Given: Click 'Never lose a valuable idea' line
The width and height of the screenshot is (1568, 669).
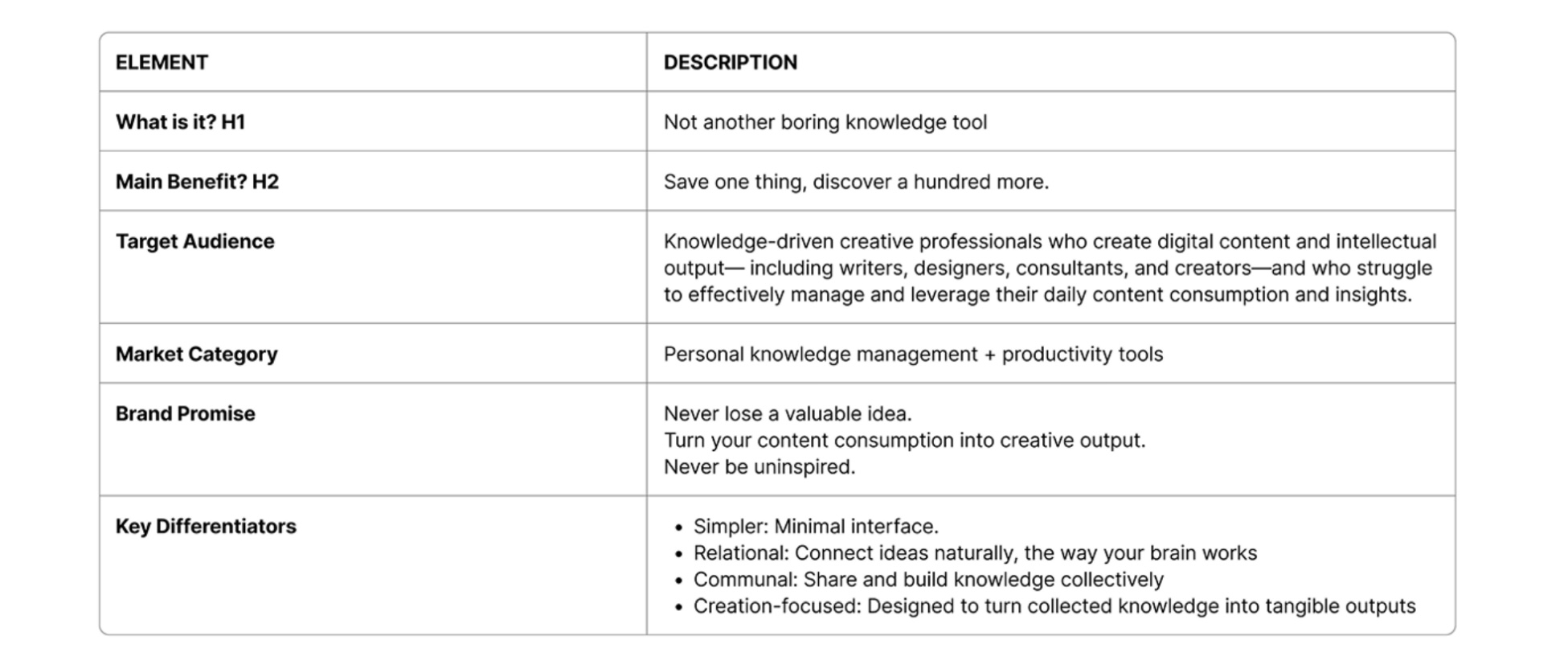Looking at the screenshot, I should (x=788, y=413).
